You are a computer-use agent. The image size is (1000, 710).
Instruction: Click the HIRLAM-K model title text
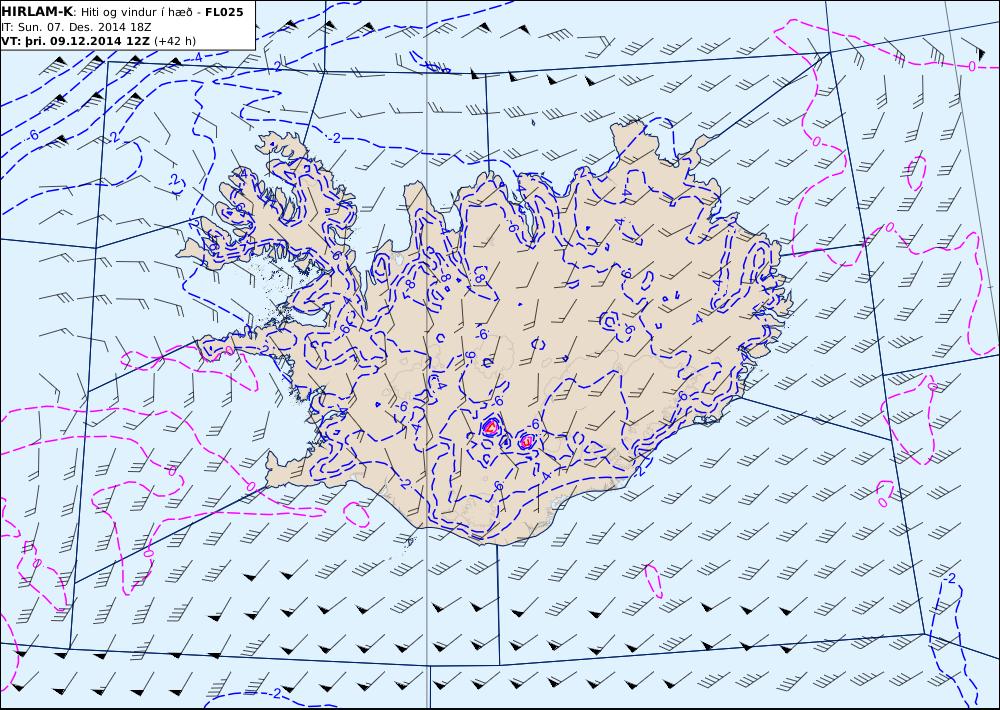[x=37, y=12]
